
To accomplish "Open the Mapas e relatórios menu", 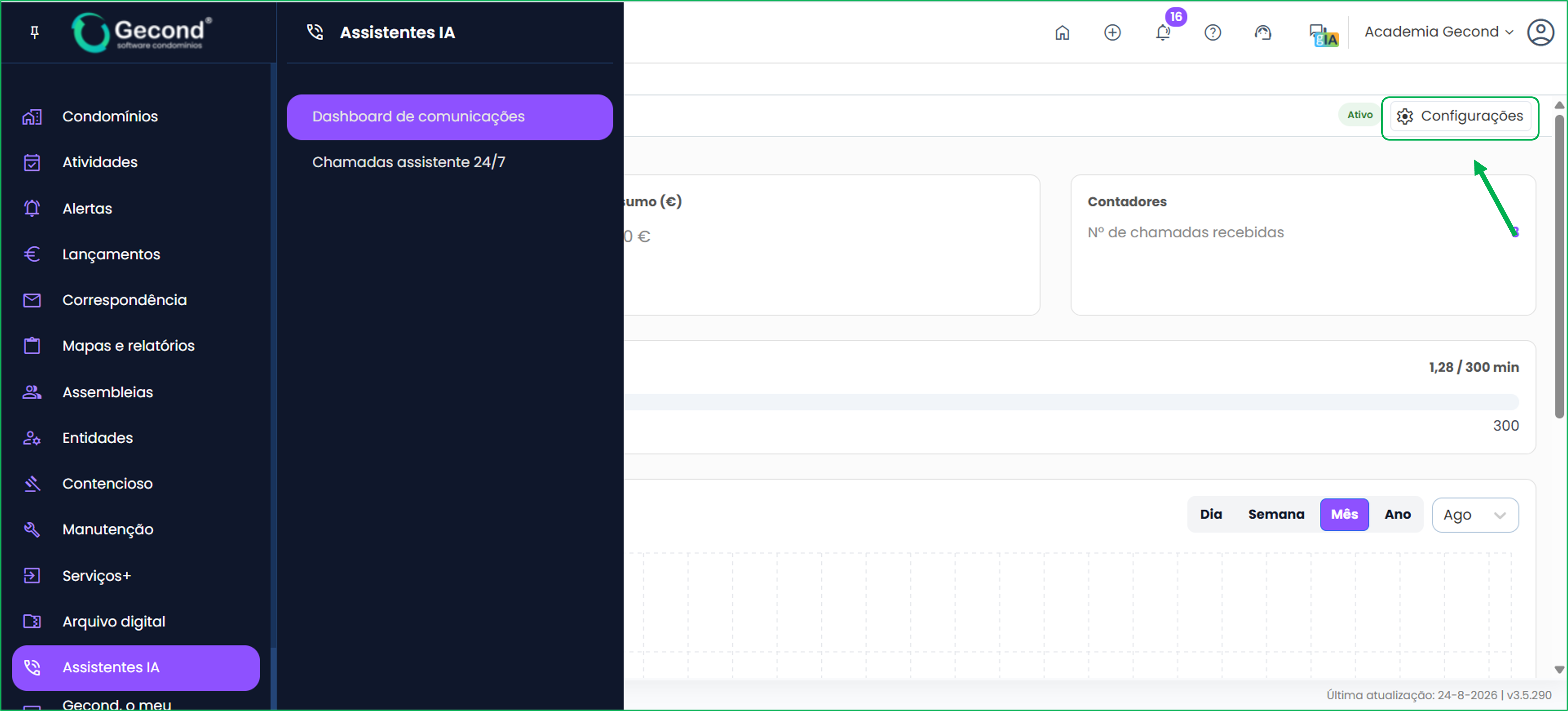I will tap(136, 346).
